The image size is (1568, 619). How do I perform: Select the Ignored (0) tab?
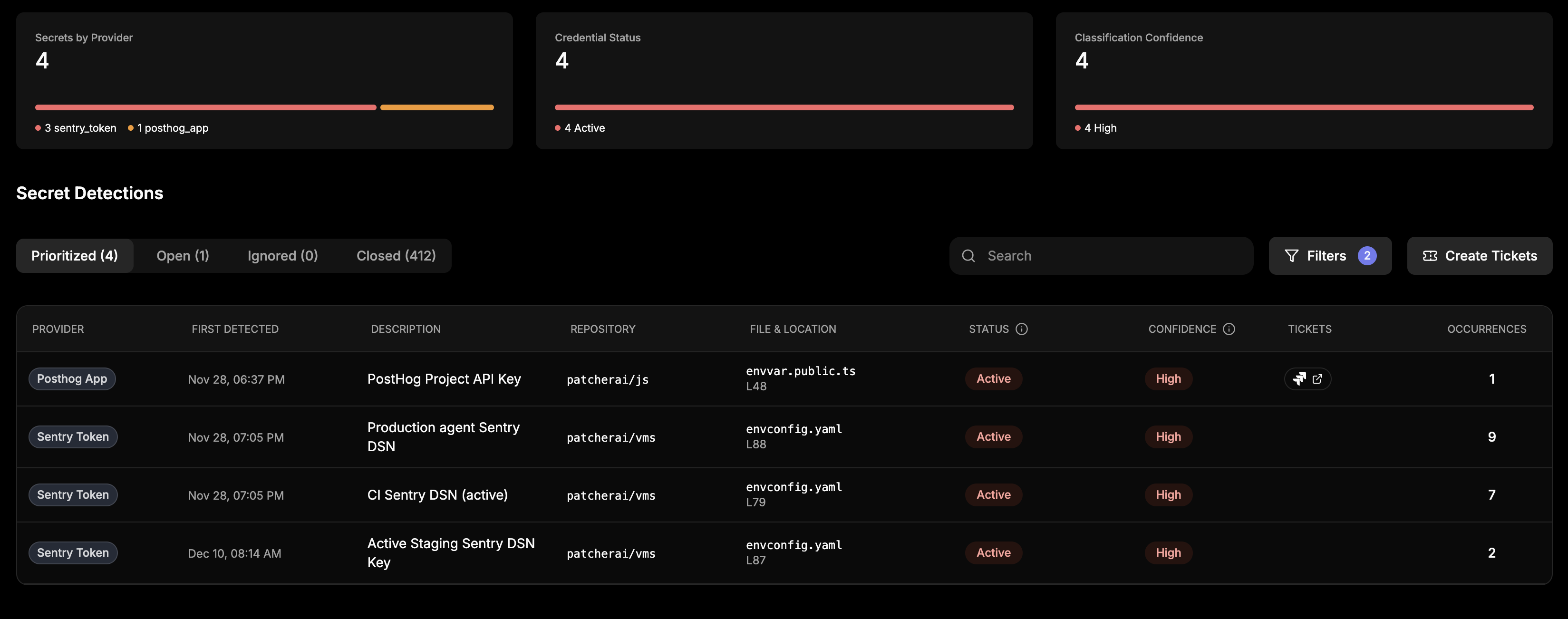282,256
